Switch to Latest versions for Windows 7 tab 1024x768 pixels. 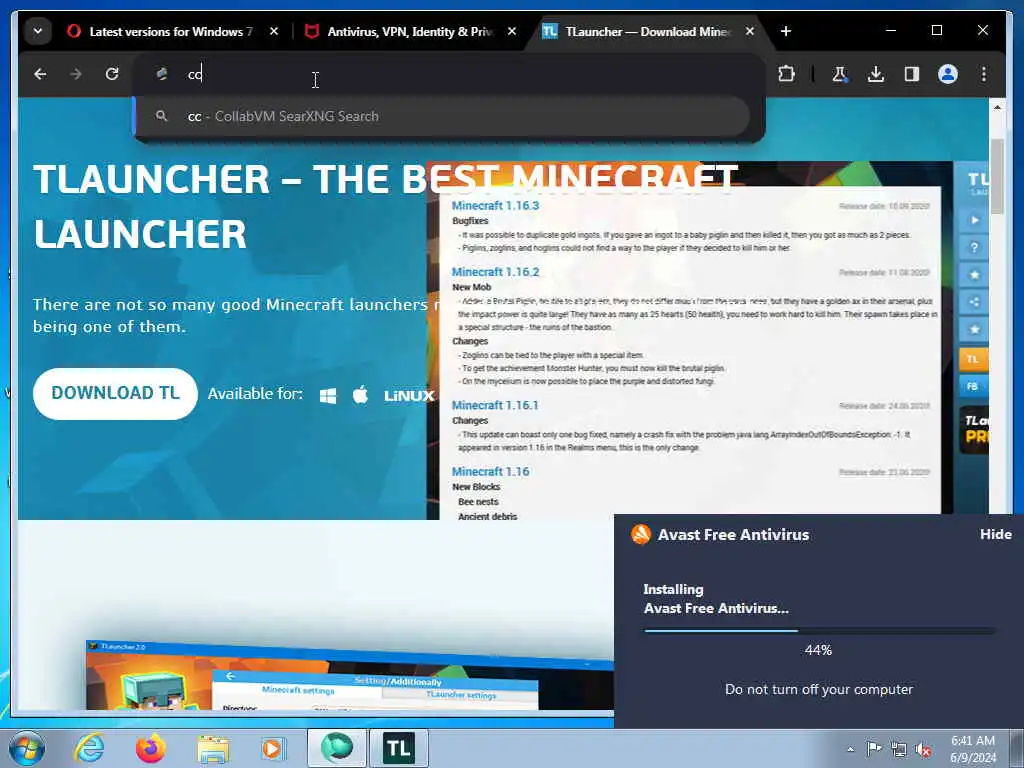click(x=172, y=31)
